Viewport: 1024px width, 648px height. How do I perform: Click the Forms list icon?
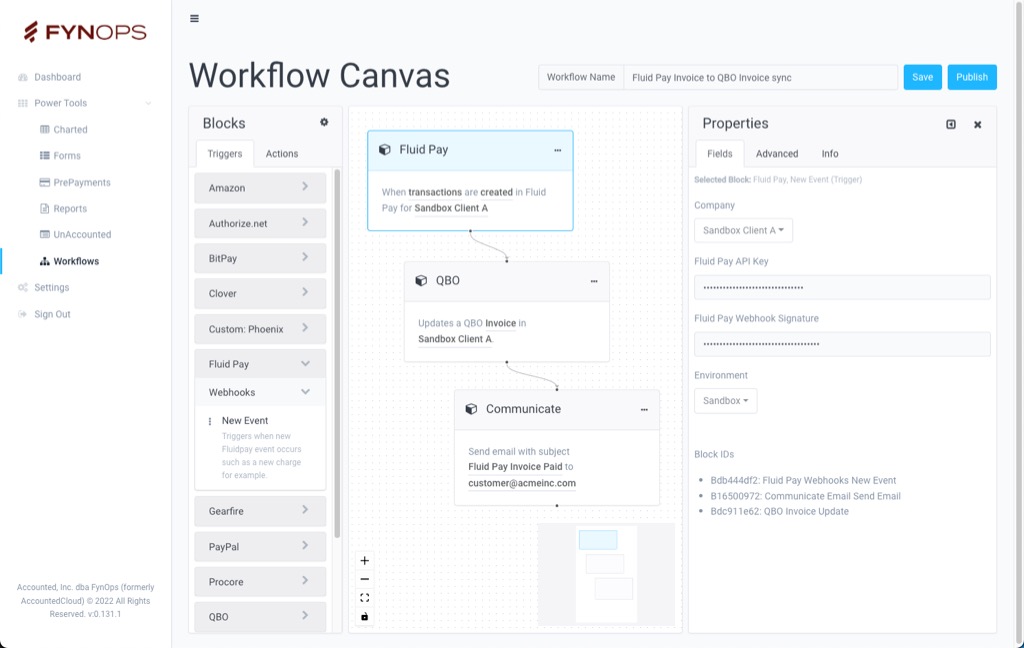(x=44, y=155)
